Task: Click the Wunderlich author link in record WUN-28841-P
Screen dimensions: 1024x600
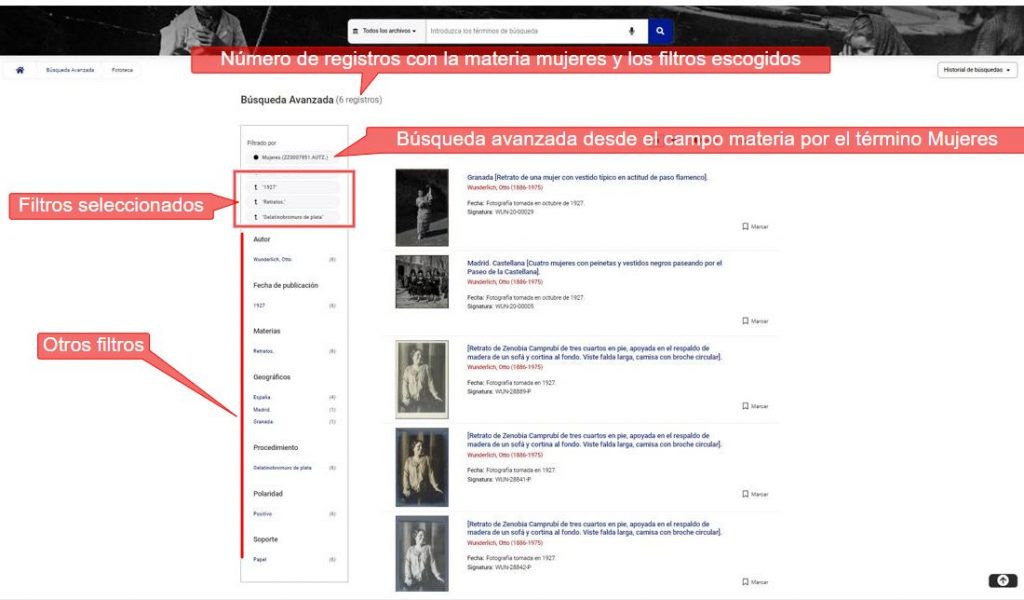Action: click(505, 455)
